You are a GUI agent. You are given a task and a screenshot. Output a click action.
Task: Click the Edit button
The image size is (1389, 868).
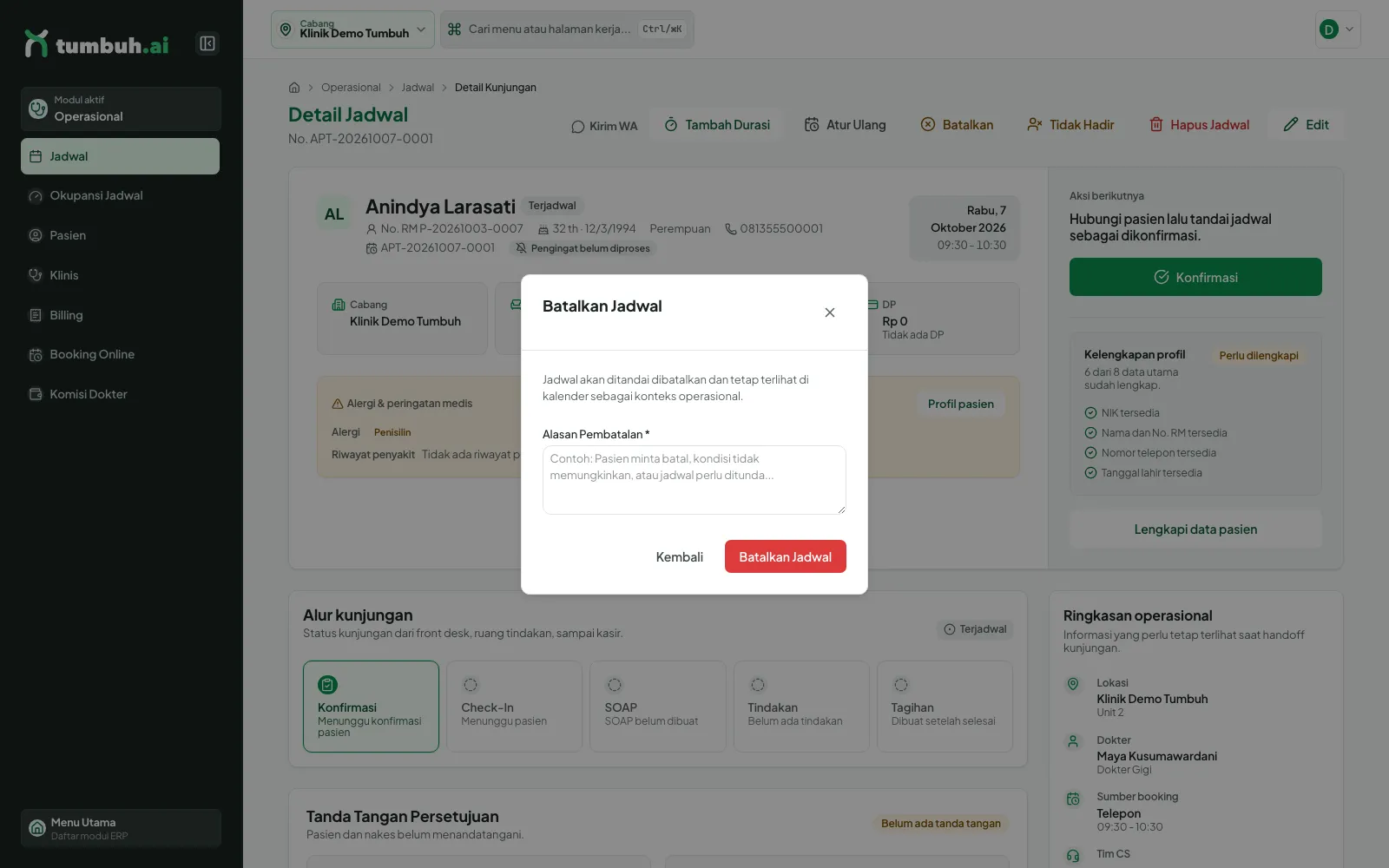coord(1306,125)
